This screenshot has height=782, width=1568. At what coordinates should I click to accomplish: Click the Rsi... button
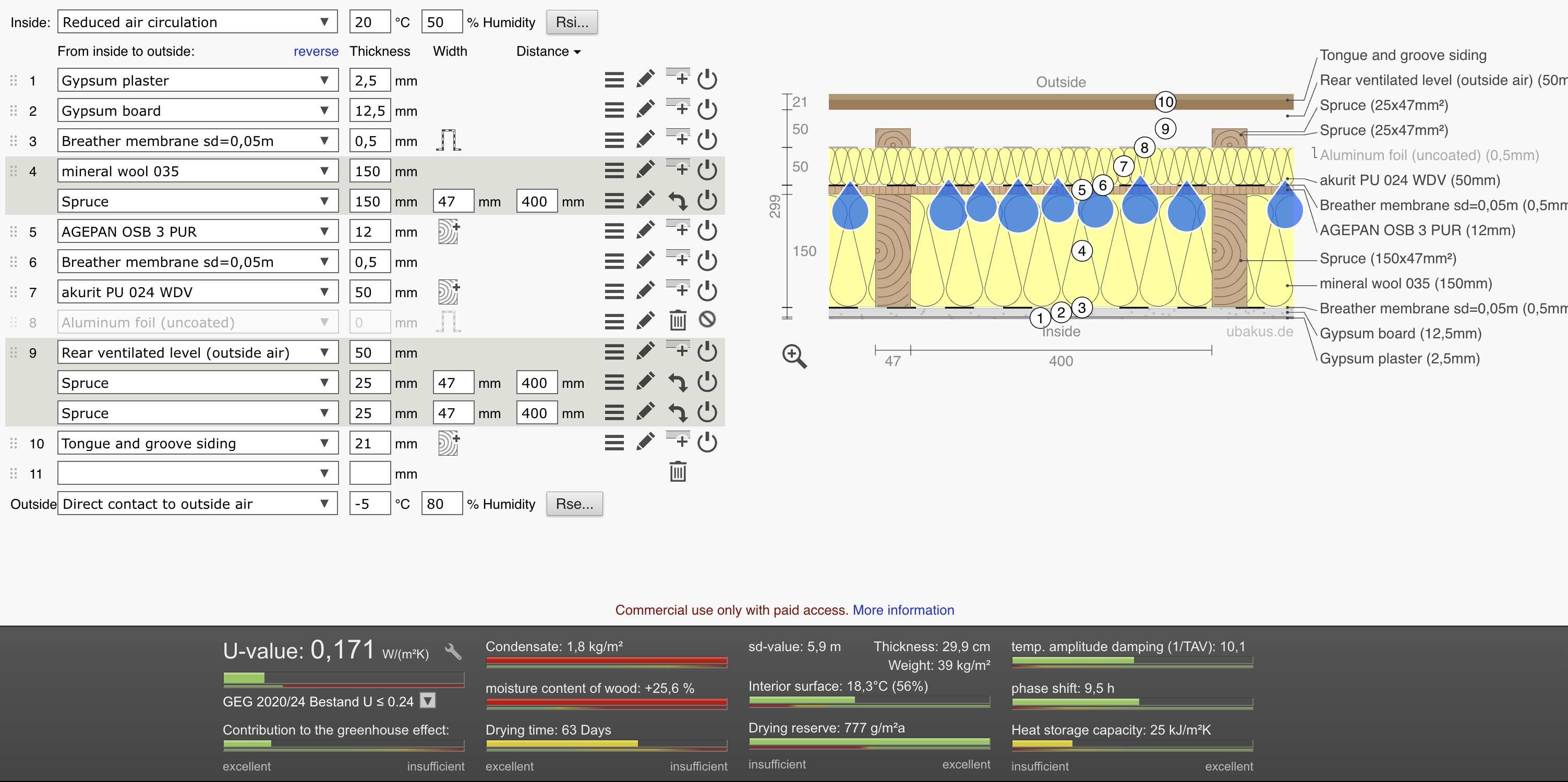tap(572, 22)
